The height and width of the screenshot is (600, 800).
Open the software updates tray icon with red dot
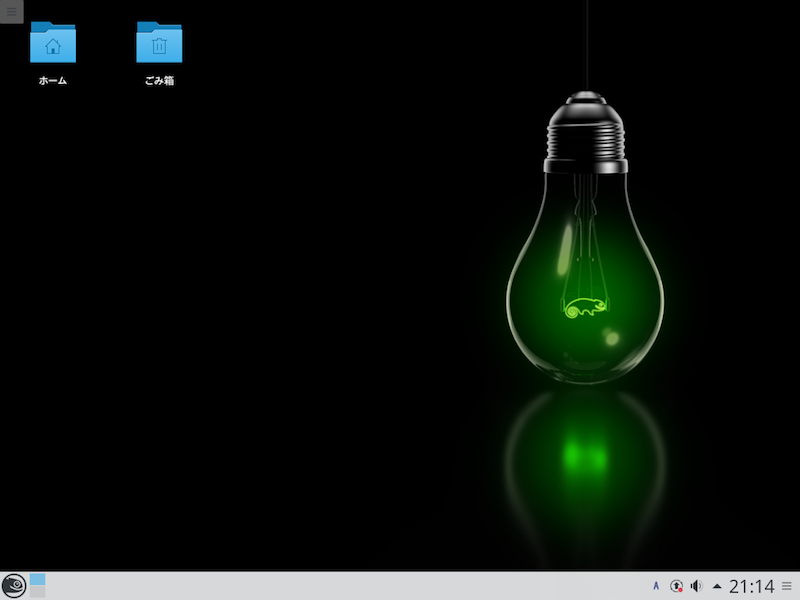pos(676,586)
